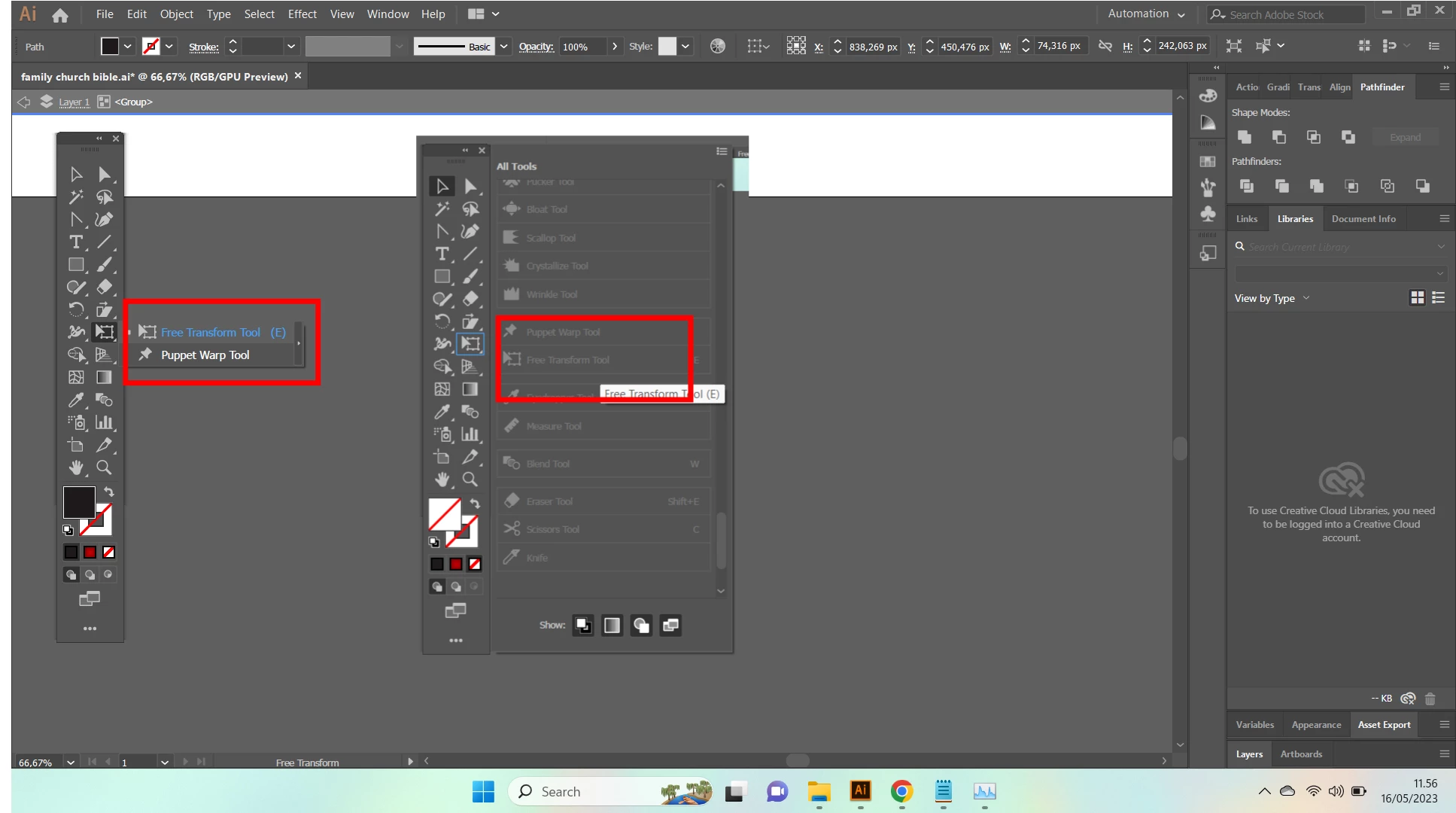Viewport: 1456px width, 813px height.
Task: Choose the Puppet Warp Tool flyout entry
Action: [x=205, y=355]
